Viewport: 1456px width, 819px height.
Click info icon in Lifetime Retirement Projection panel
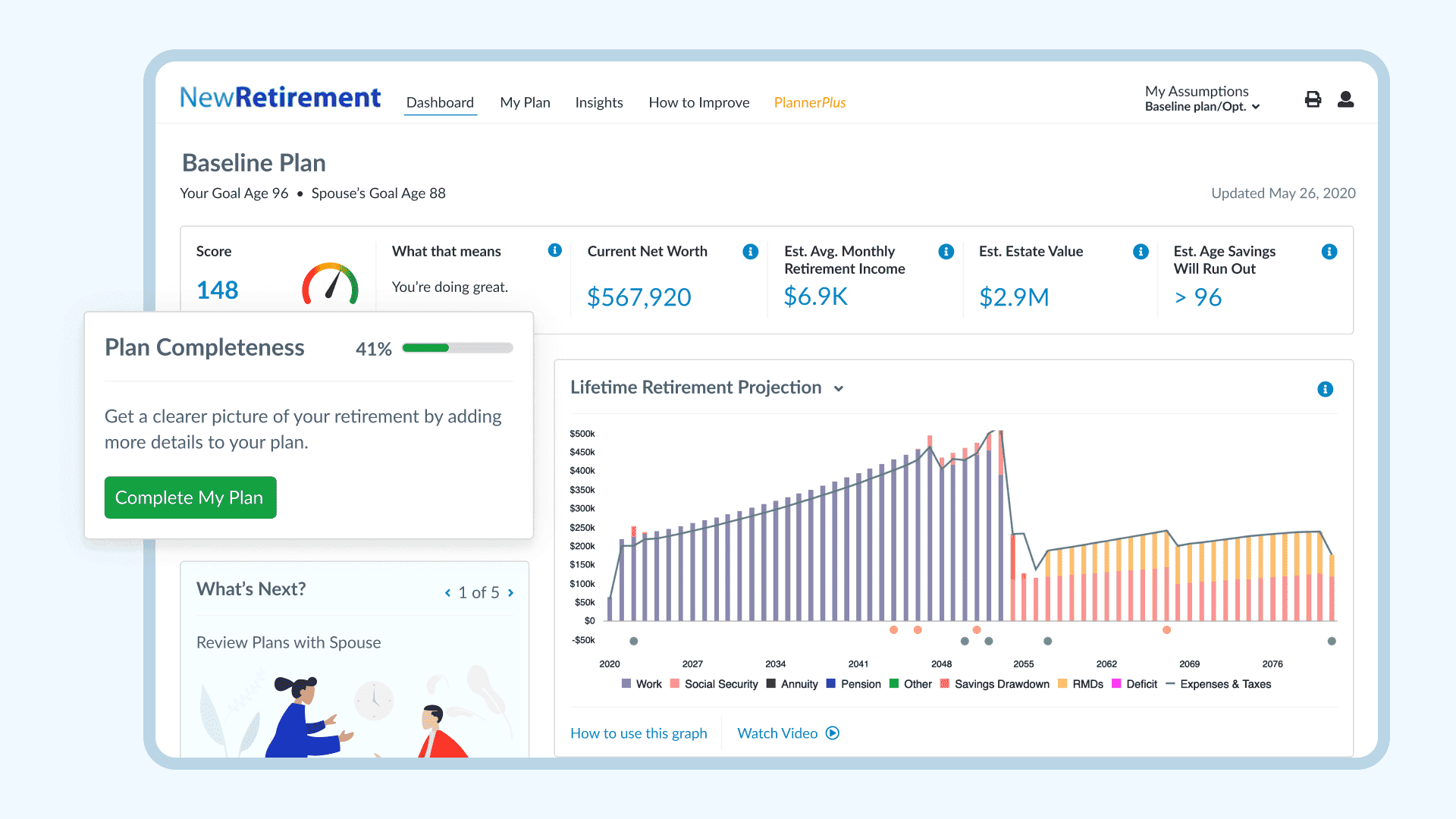click(x=1325, y=389)
